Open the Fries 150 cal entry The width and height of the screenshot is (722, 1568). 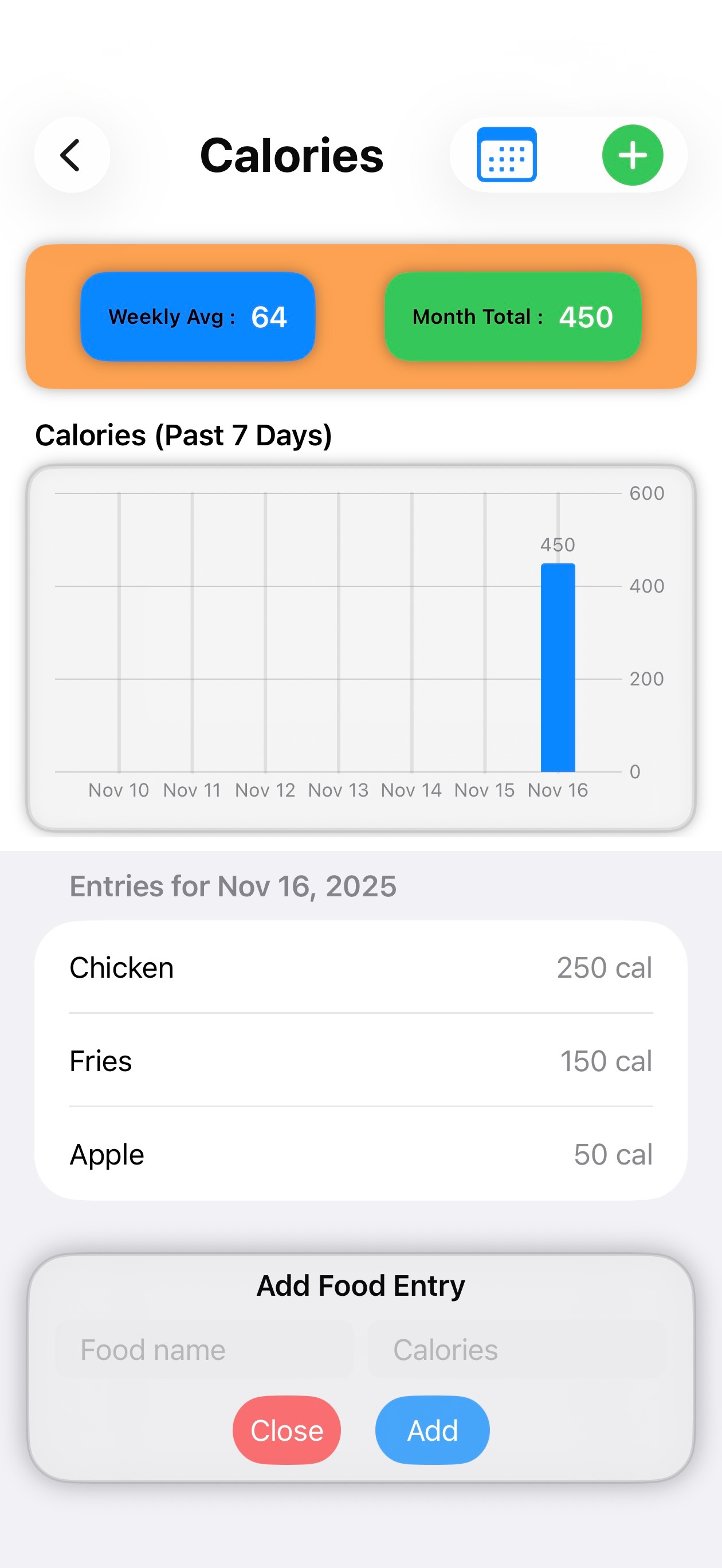click(x=361, y=1060)
